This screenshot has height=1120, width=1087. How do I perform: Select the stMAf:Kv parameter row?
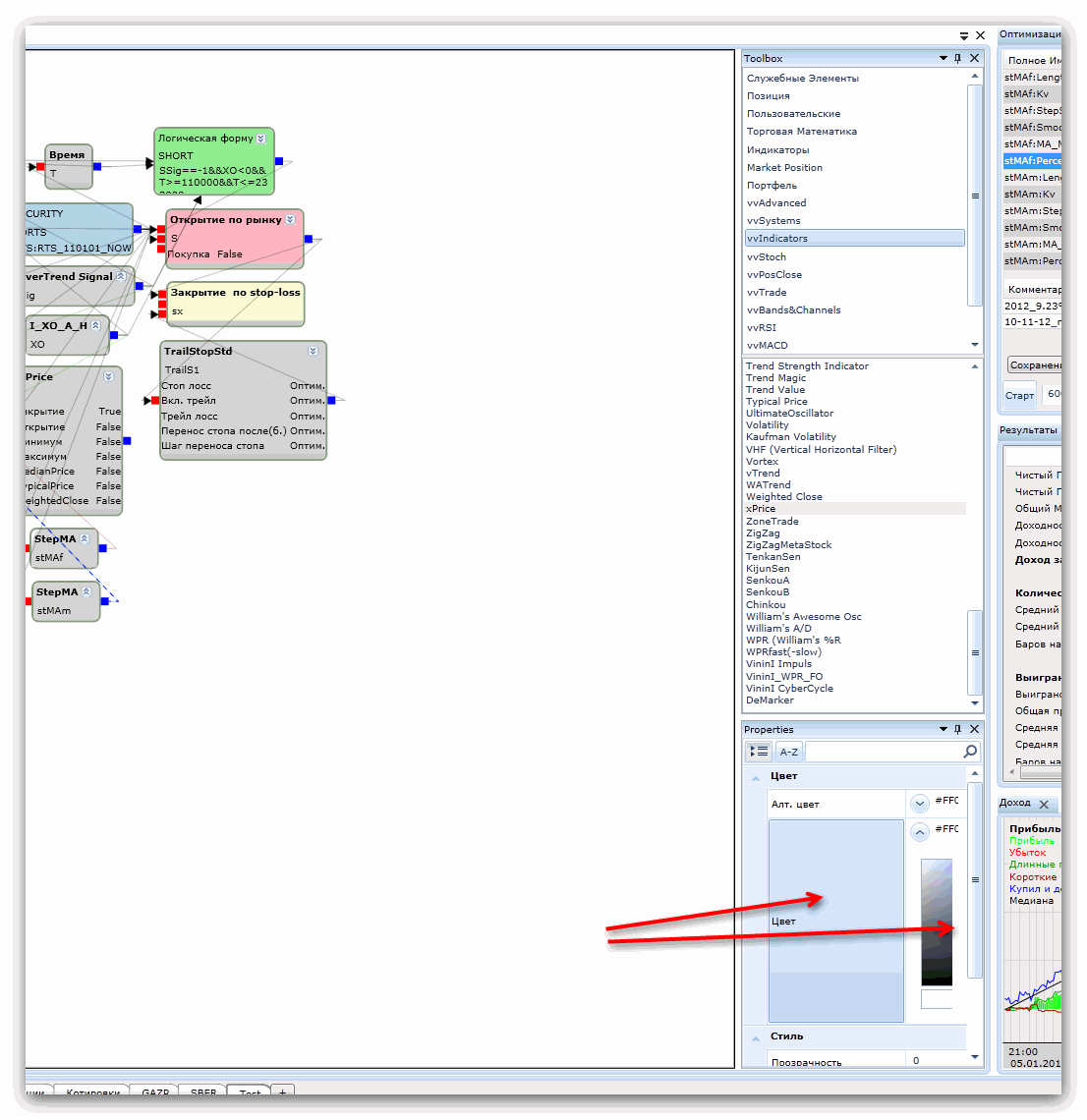pyautogui.click(x=1032, y=93)
